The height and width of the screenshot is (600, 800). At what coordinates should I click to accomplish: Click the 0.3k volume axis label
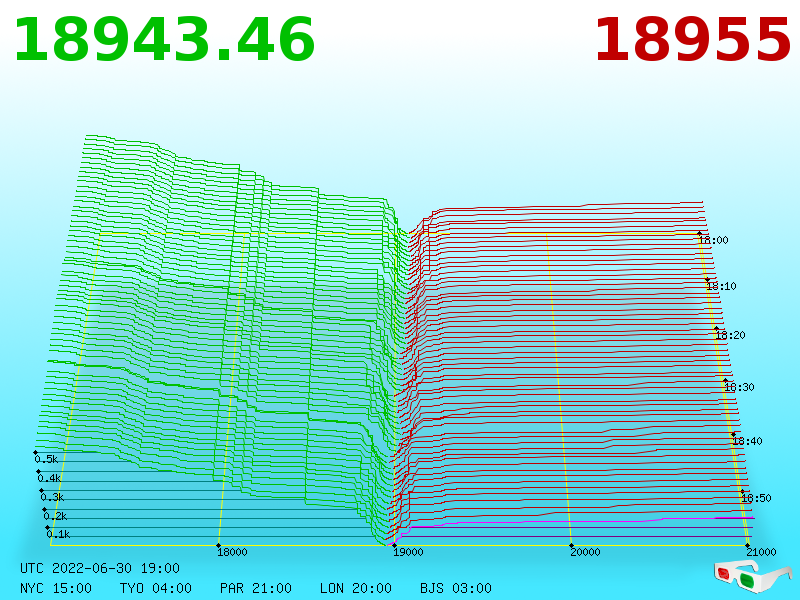coord(53,497)
